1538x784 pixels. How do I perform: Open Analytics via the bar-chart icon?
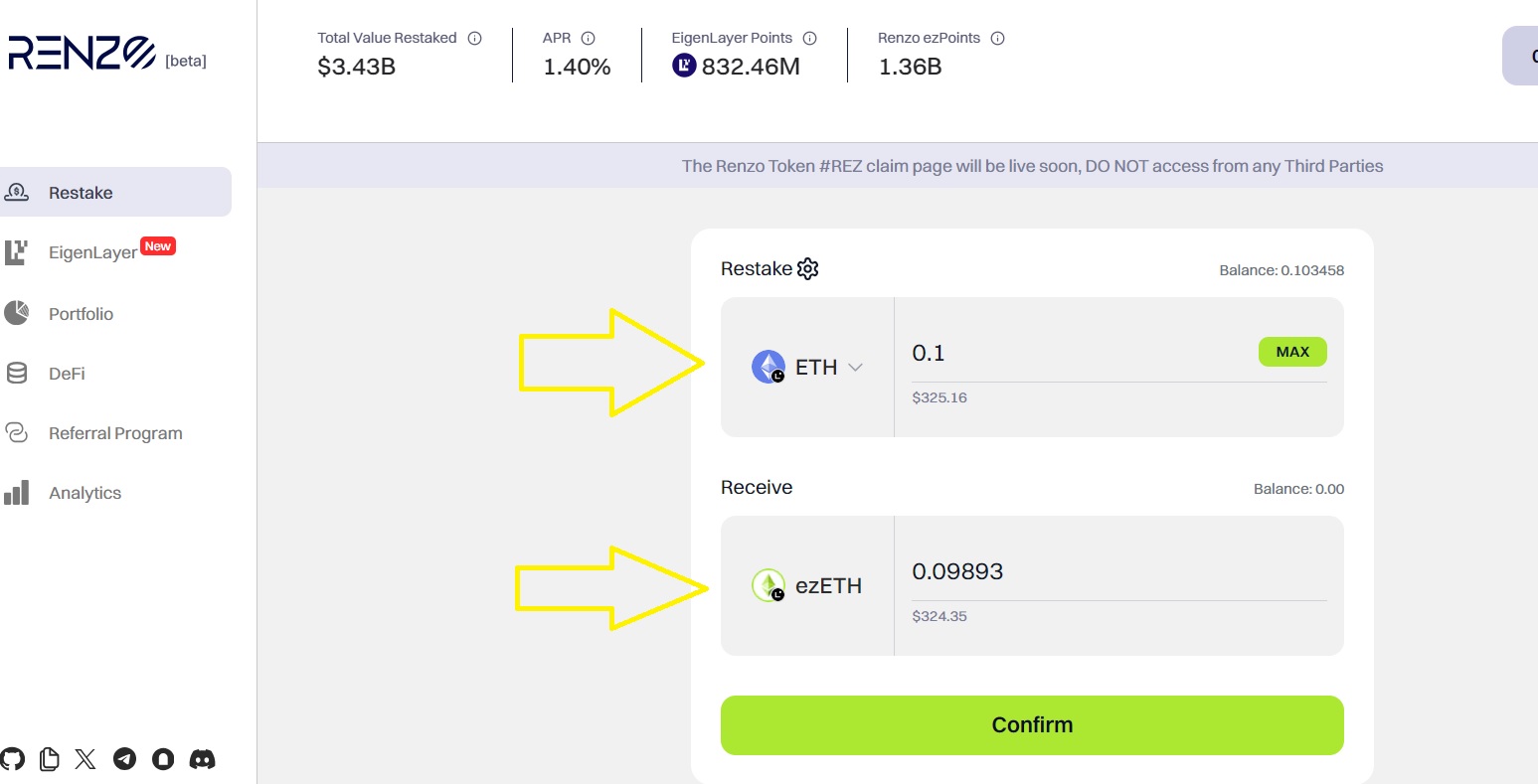coord(17,492)
